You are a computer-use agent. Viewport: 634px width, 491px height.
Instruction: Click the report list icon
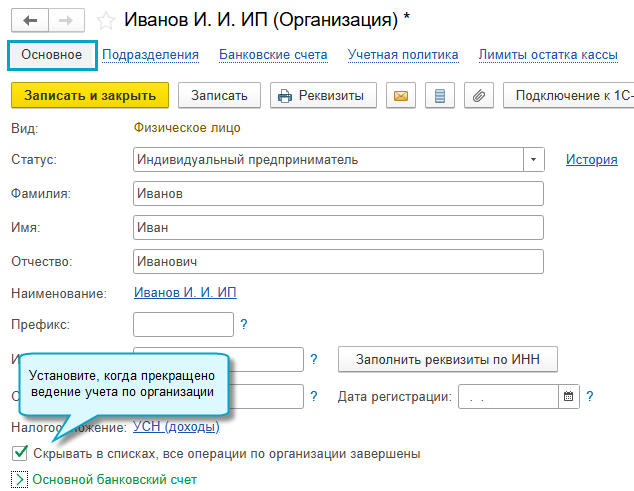[x=436, y=95]
